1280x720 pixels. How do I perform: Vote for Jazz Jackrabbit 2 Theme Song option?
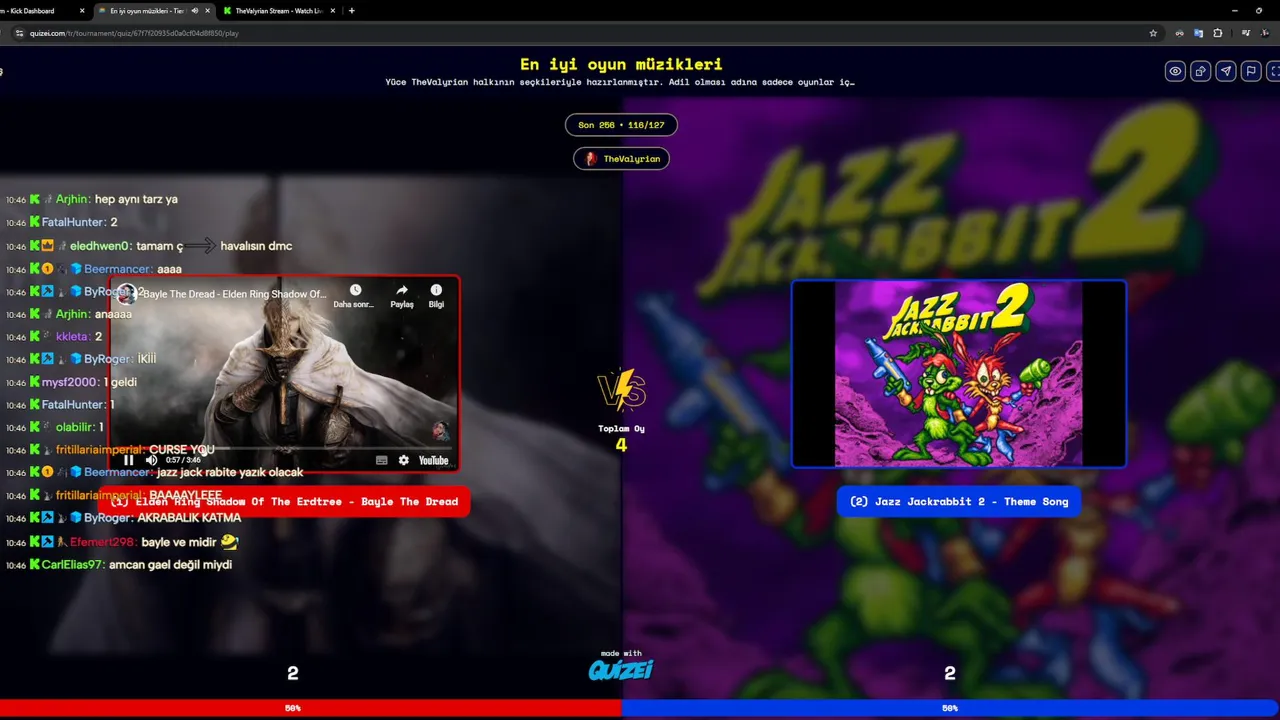(x=959, y=501)
